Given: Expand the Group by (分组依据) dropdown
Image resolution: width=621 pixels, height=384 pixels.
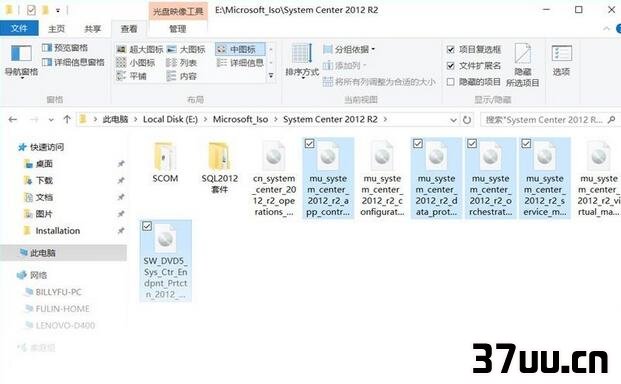Looking at the screenshot, I should pos(349,49).
